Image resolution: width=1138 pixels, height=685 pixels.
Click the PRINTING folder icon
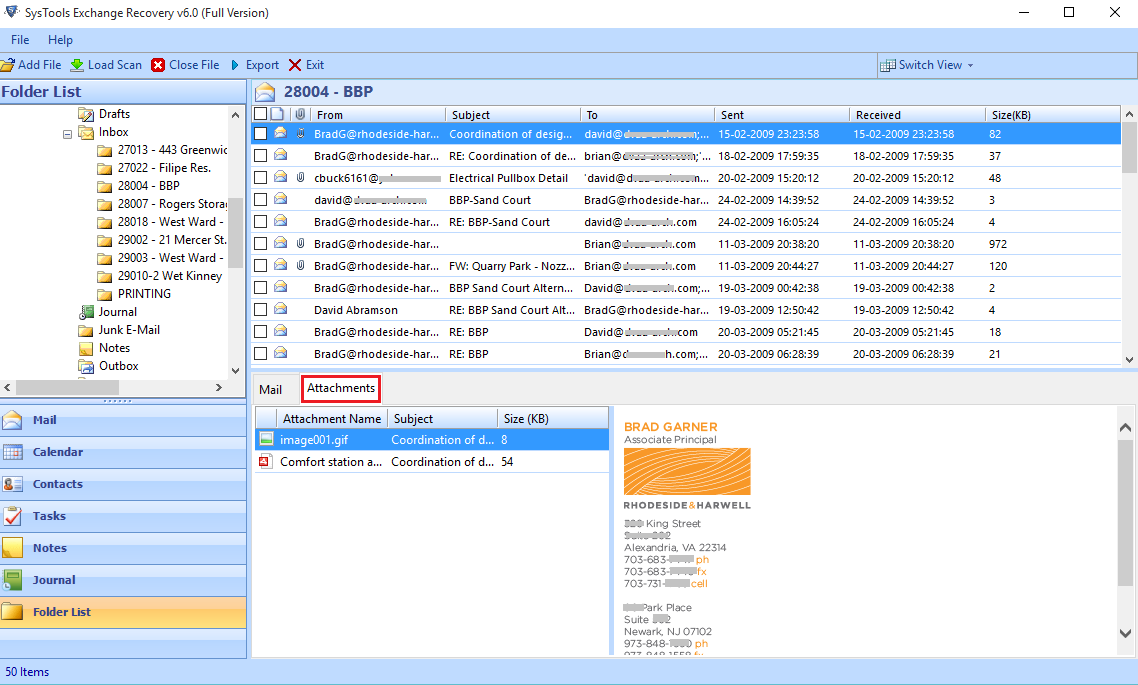tap(105, 294)
